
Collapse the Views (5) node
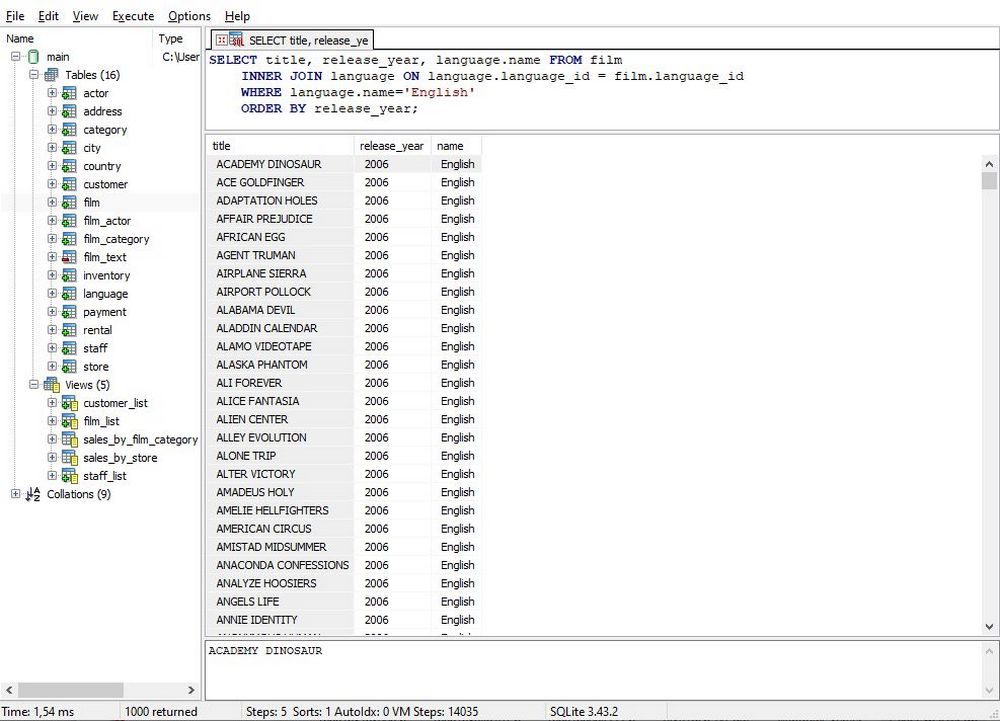coord(34,385)
